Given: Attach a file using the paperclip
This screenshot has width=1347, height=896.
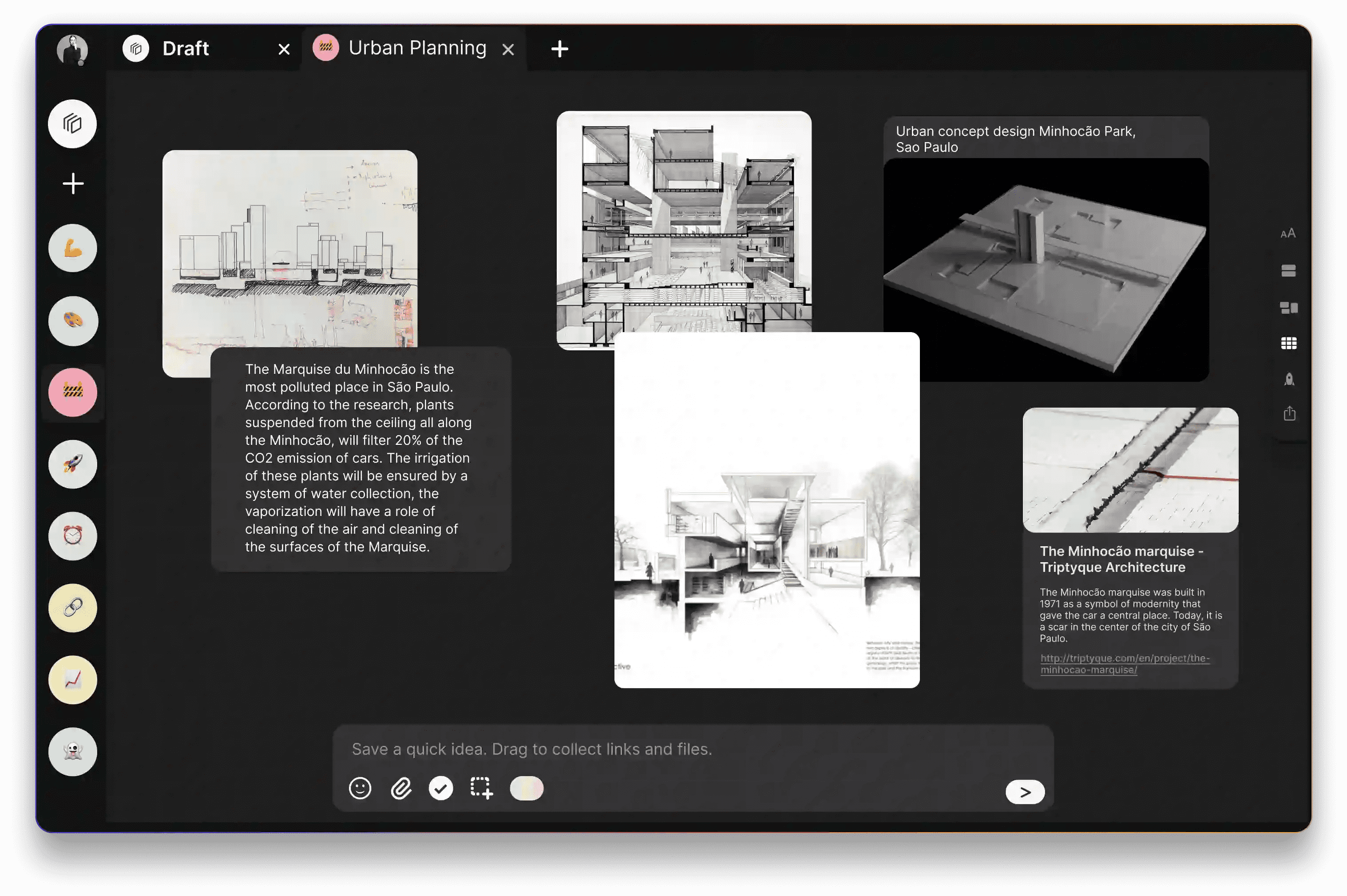Looking at the screenshot, I should click(x=401, y=788).
